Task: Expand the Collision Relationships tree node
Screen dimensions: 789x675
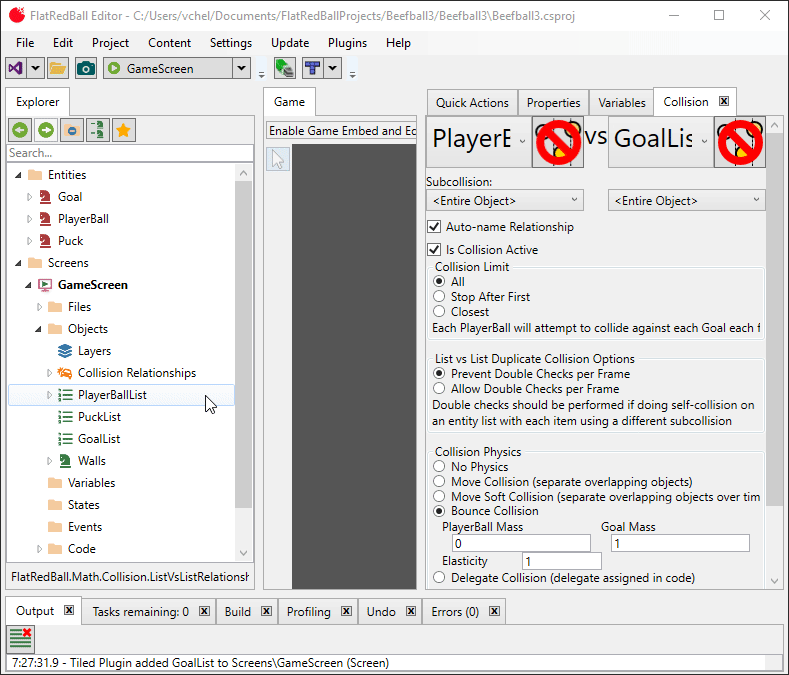Action: pos(50,373)
